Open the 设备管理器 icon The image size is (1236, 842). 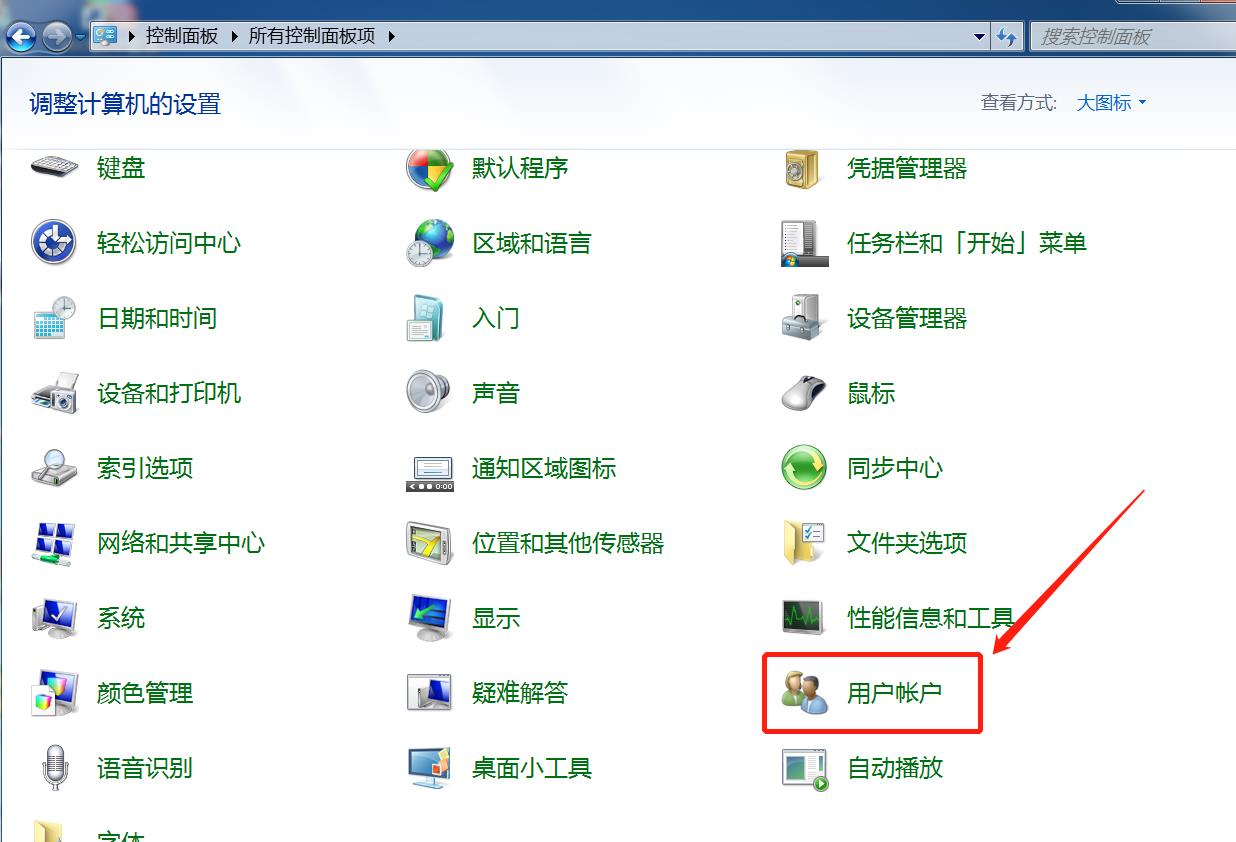[x=804, y=318]
